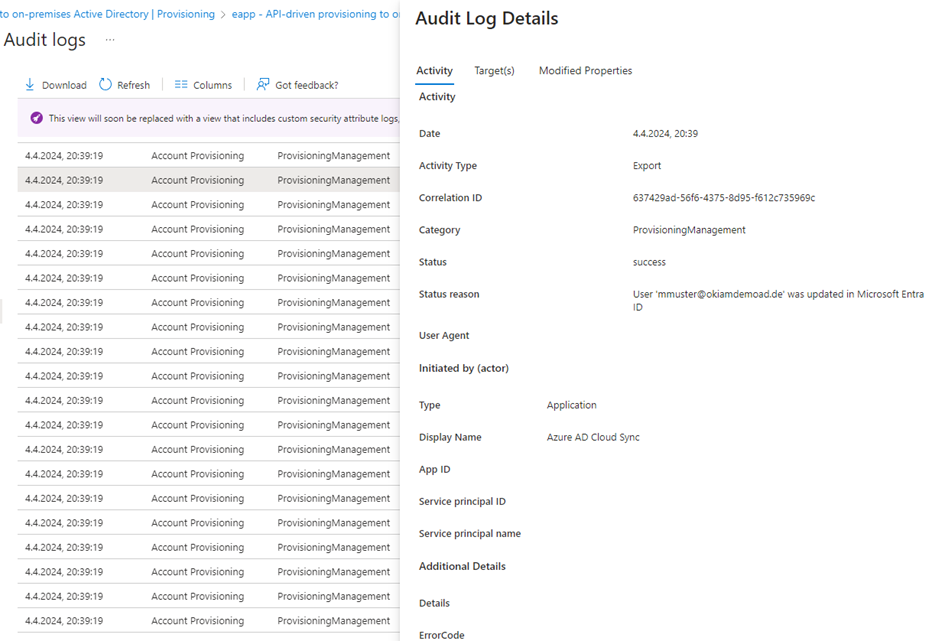The height and width of the screenshot is (641, 945).
Task: Click the checkmark icon on the notification banner
Action: [36, 117]
